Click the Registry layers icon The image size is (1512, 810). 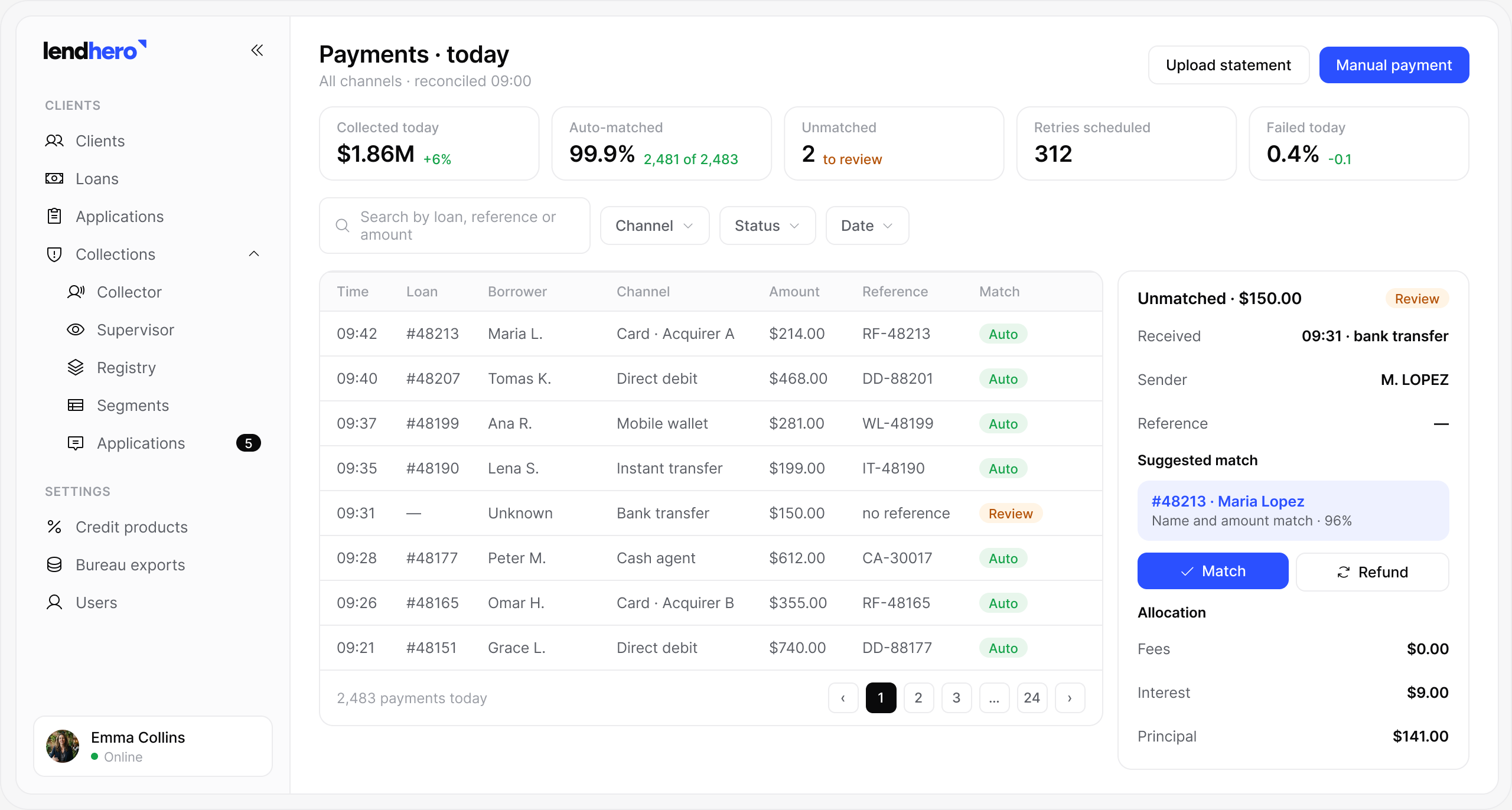tap(76, 367)
